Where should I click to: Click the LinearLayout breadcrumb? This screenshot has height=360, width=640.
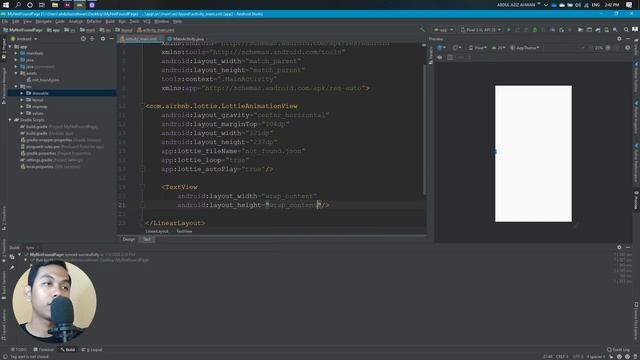(x=157, y=231)
